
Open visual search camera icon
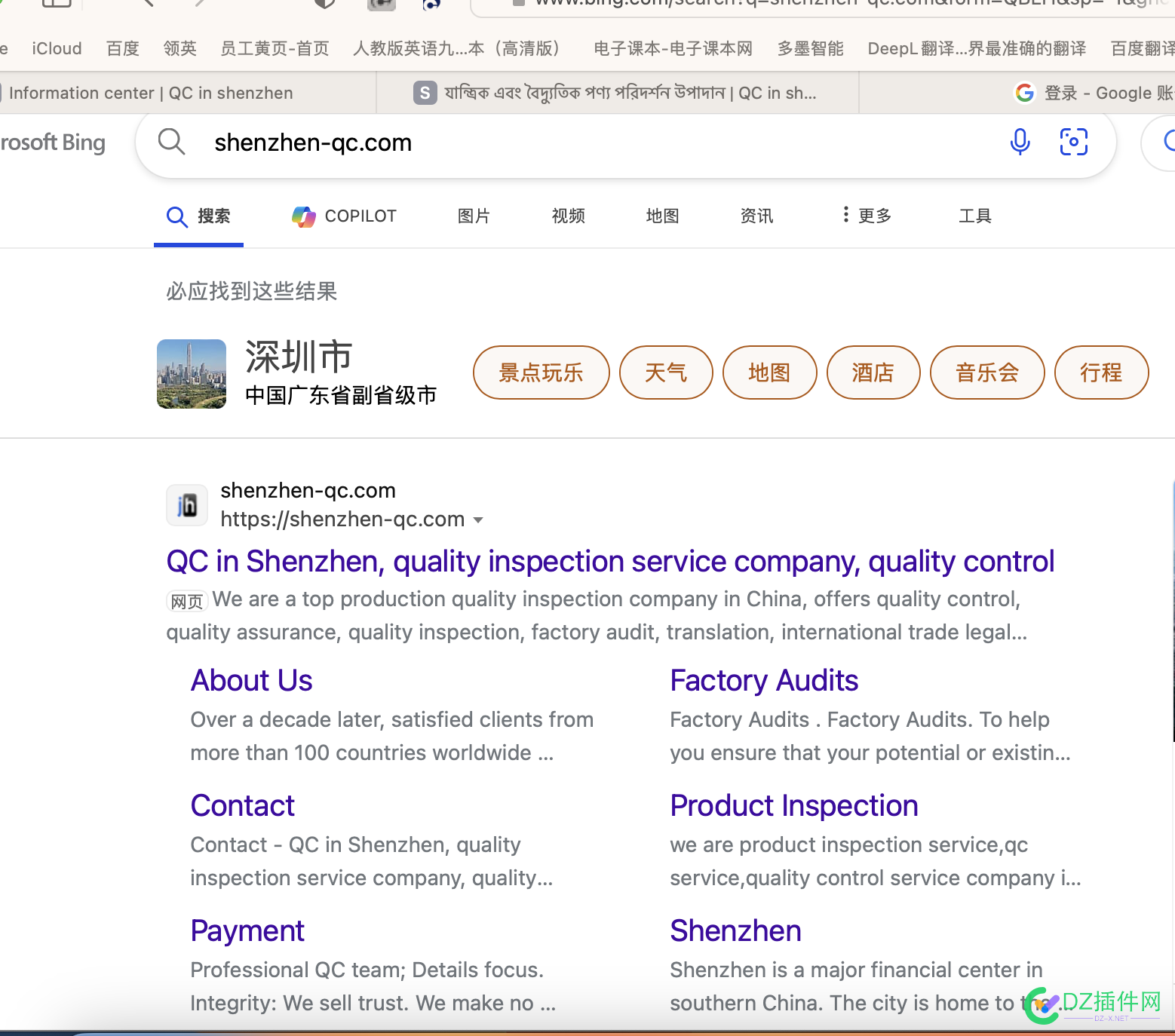pyautogui.click(x=1074, y=142)
